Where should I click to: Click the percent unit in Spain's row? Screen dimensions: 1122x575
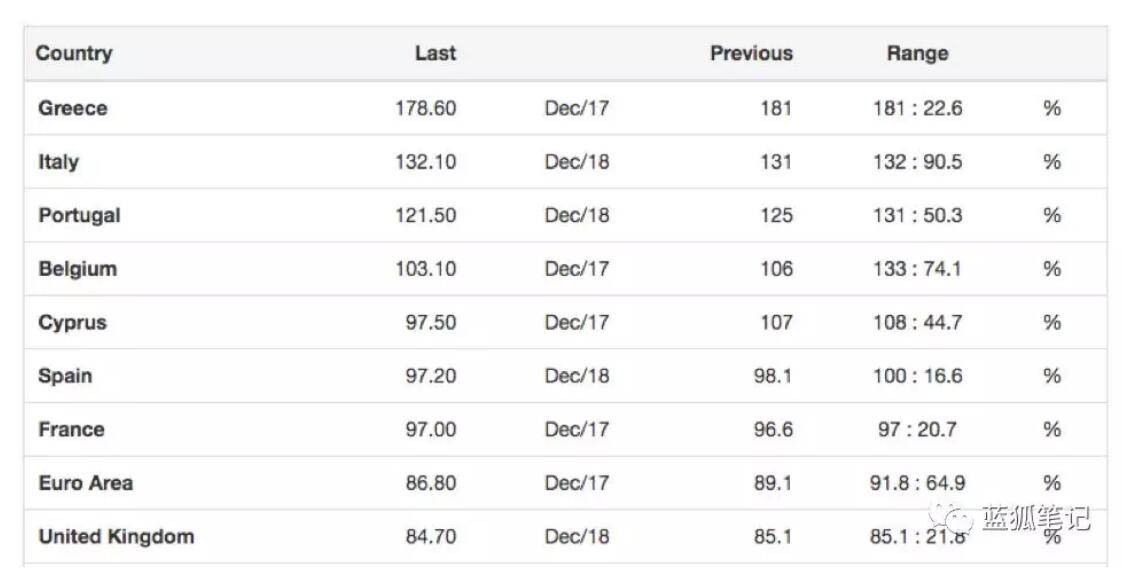point(1051,376)
